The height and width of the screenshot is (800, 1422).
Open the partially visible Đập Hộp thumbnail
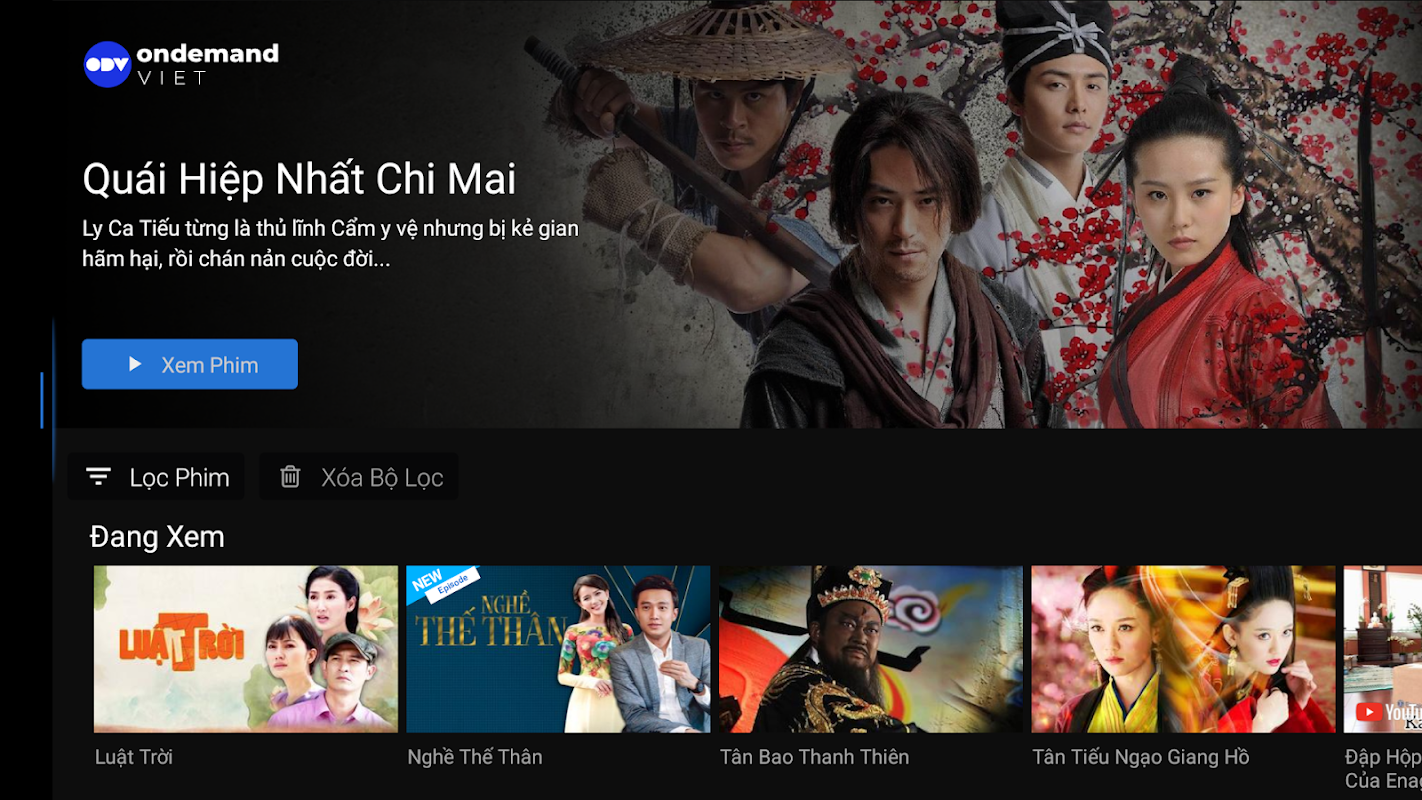[x=1383, y=649]
